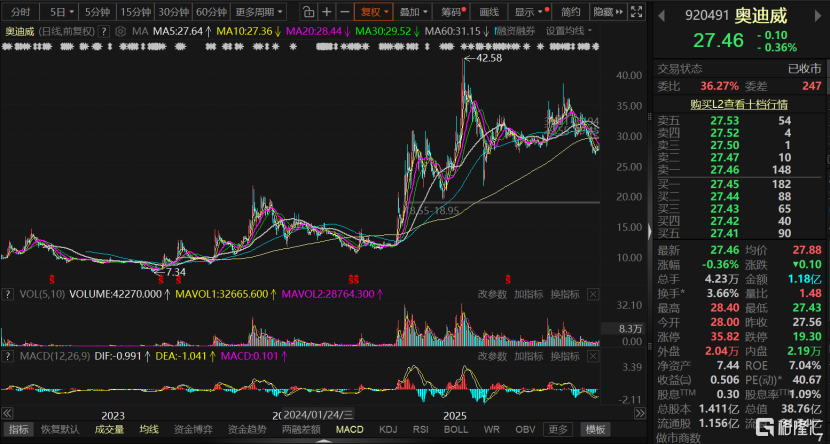Screen dimensions: 830x444
Task: Switch to 分时 view
Action: (21, 12)
